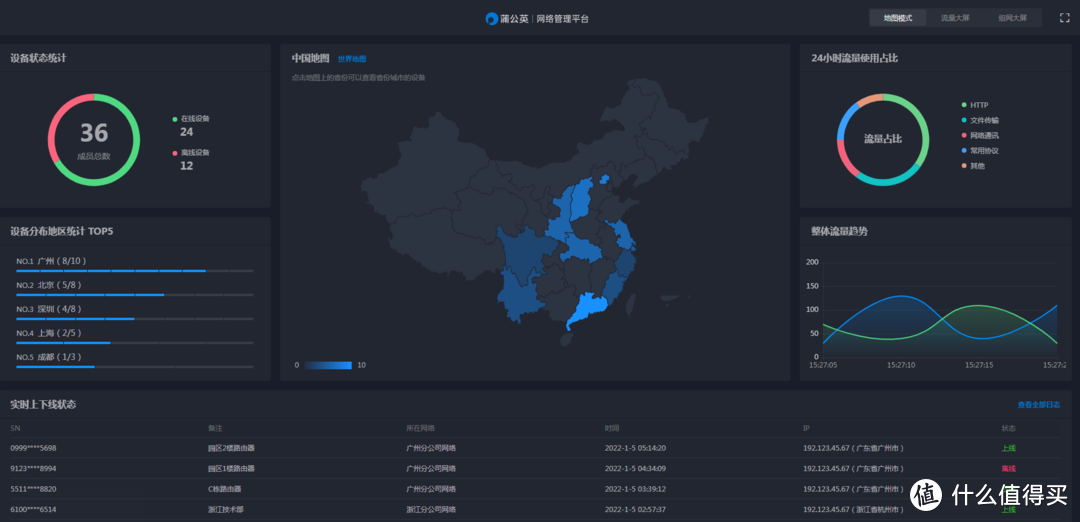Click the NO.3 深圳 (4/8) progress bar
This screenshot has height=522, width=1080.
click(x=134, y=319)
